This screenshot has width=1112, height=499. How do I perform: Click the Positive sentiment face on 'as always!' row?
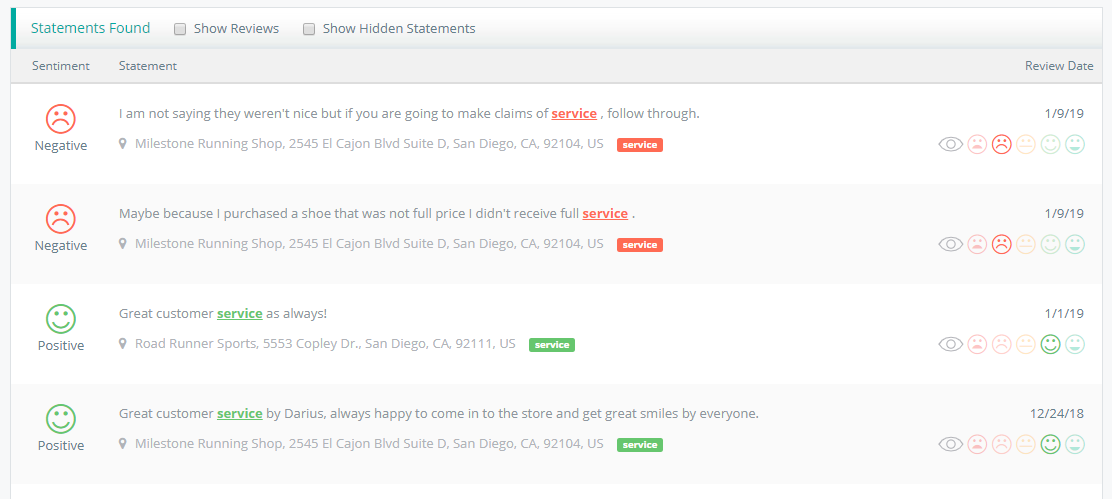(61, 319)
